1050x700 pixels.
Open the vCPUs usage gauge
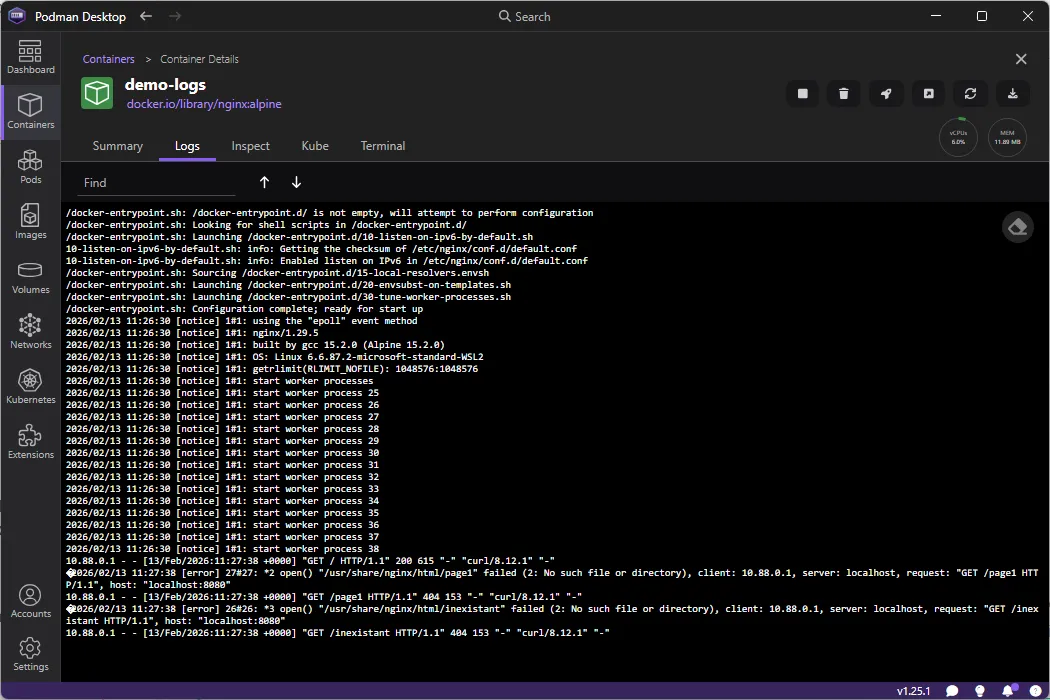pyautogui.click(x=958, y=138)
